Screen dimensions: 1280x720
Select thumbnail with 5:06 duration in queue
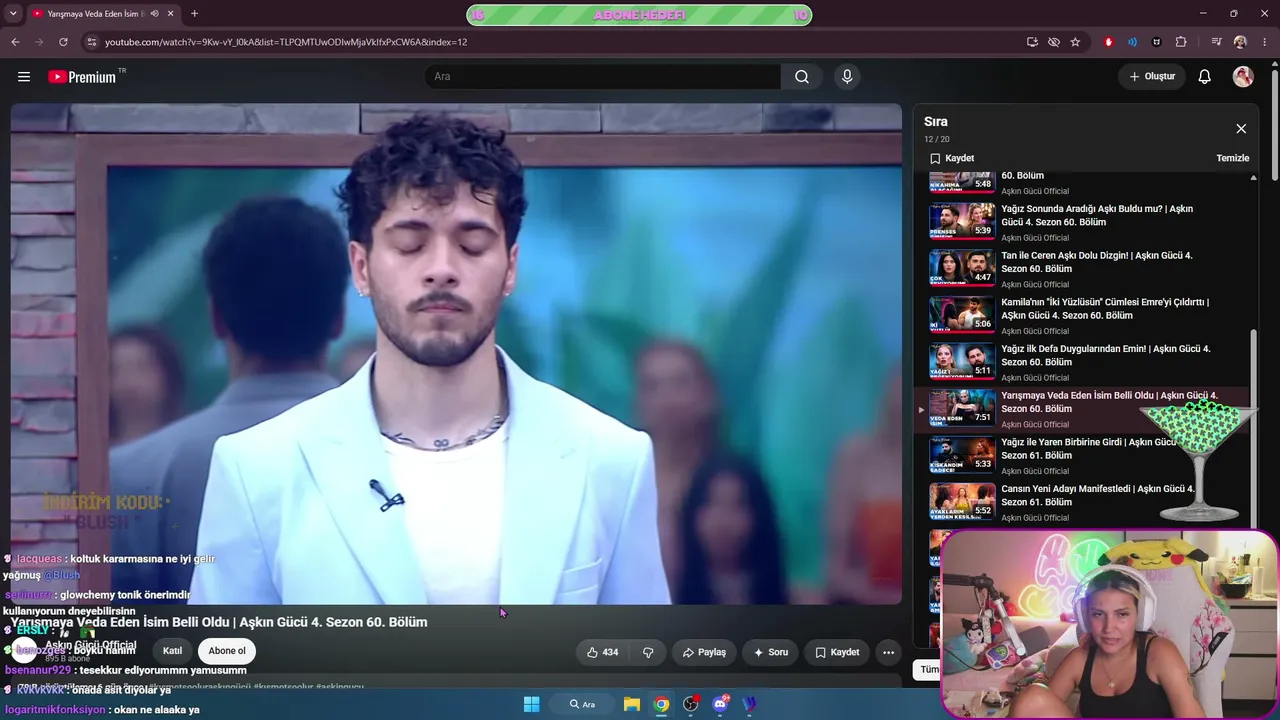coord(962,314)
